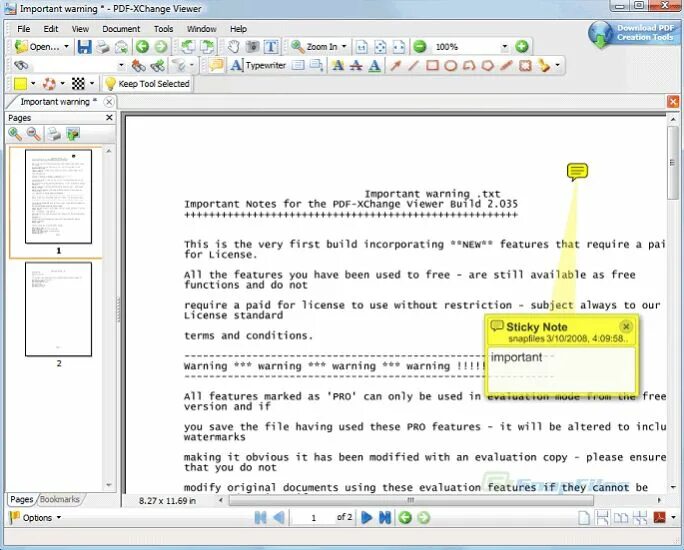The height and width of the screenshot is (550, 684).
Task: Open the search text combo dropdown
Action: (121, 65)
